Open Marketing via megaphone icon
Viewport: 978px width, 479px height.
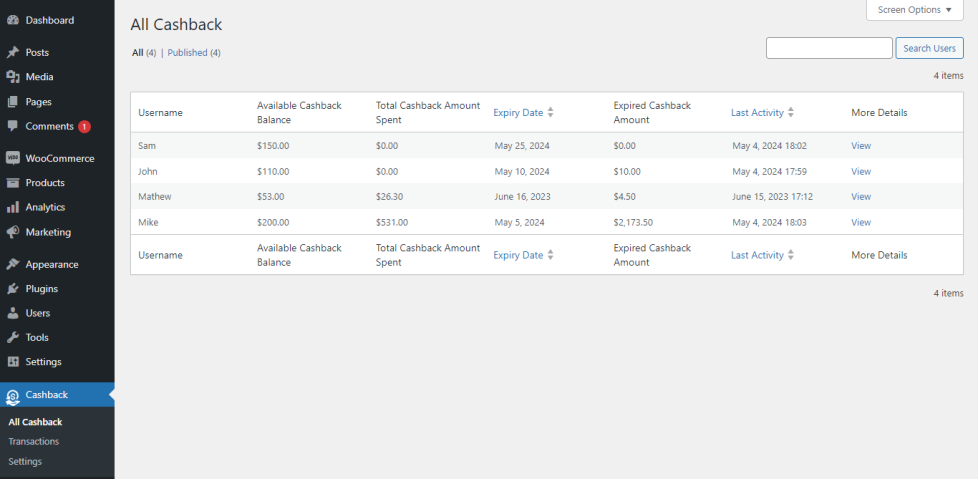pos(13,232)
